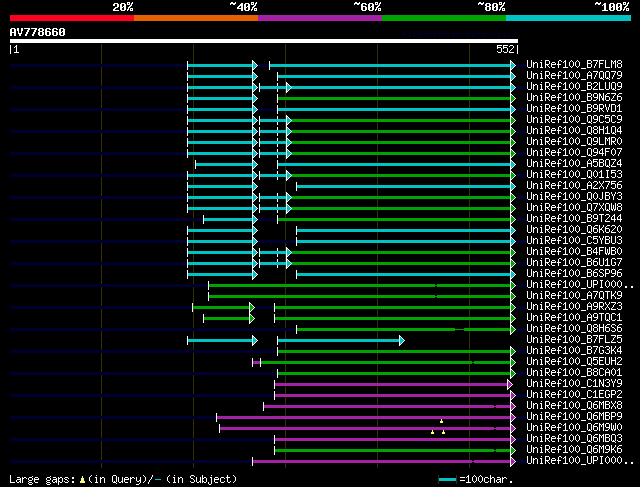Open the UniRef100_B7FLM8 hit
640x487 pixels.
[574, 64]
